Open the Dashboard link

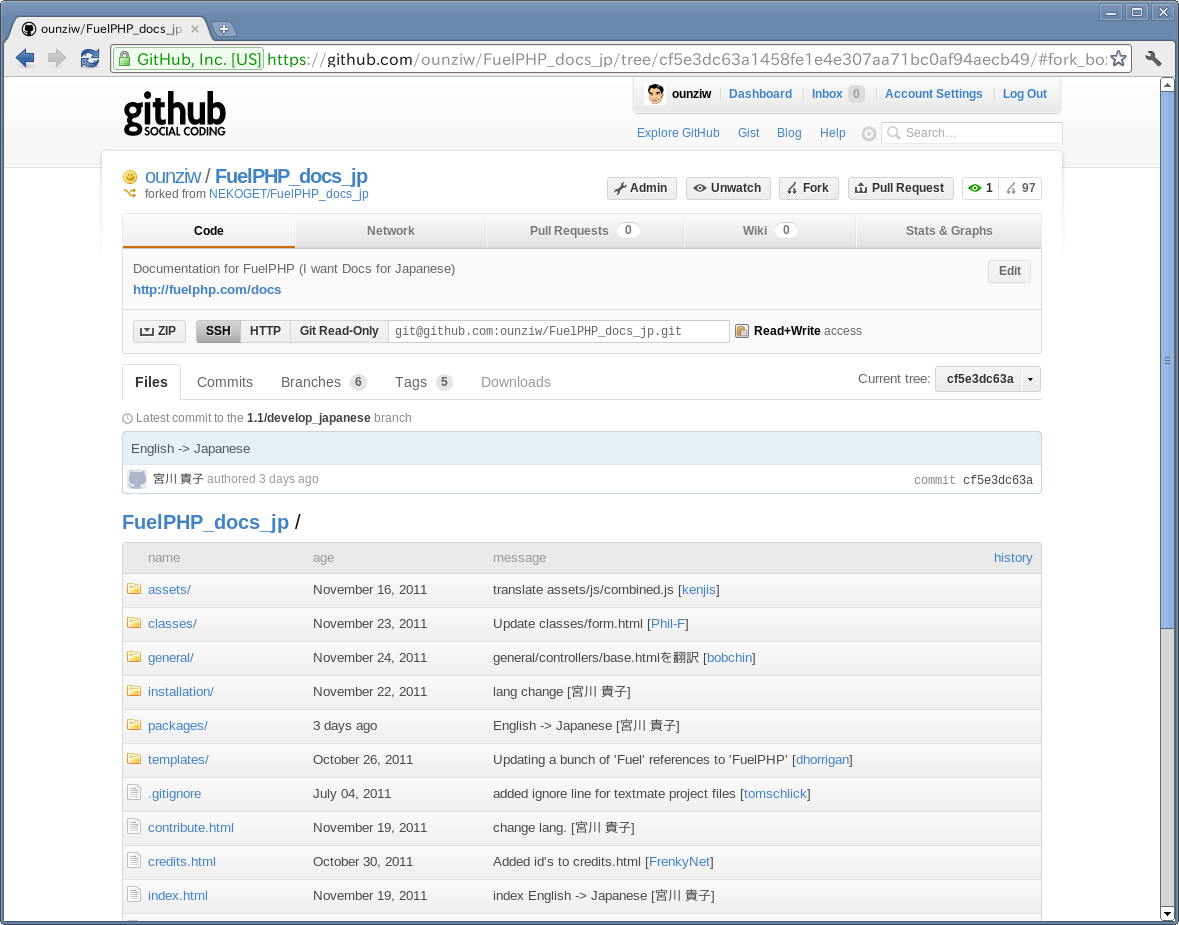760,94
